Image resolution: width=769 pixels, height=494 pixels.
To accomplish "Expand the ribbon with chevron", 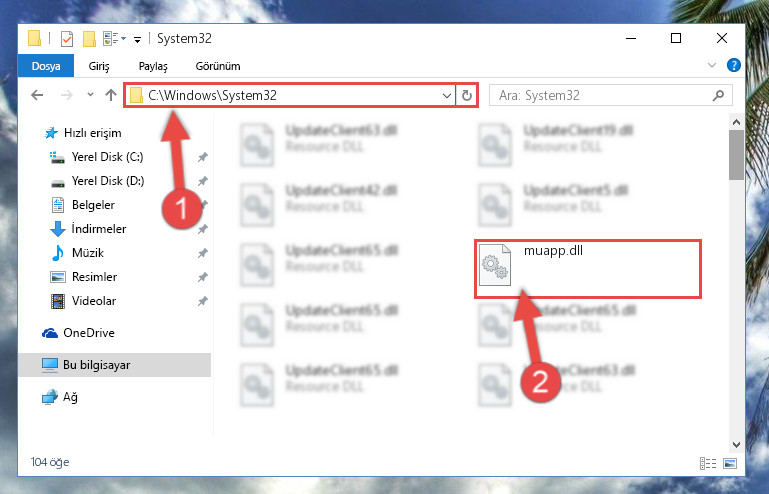I will 712,65.
